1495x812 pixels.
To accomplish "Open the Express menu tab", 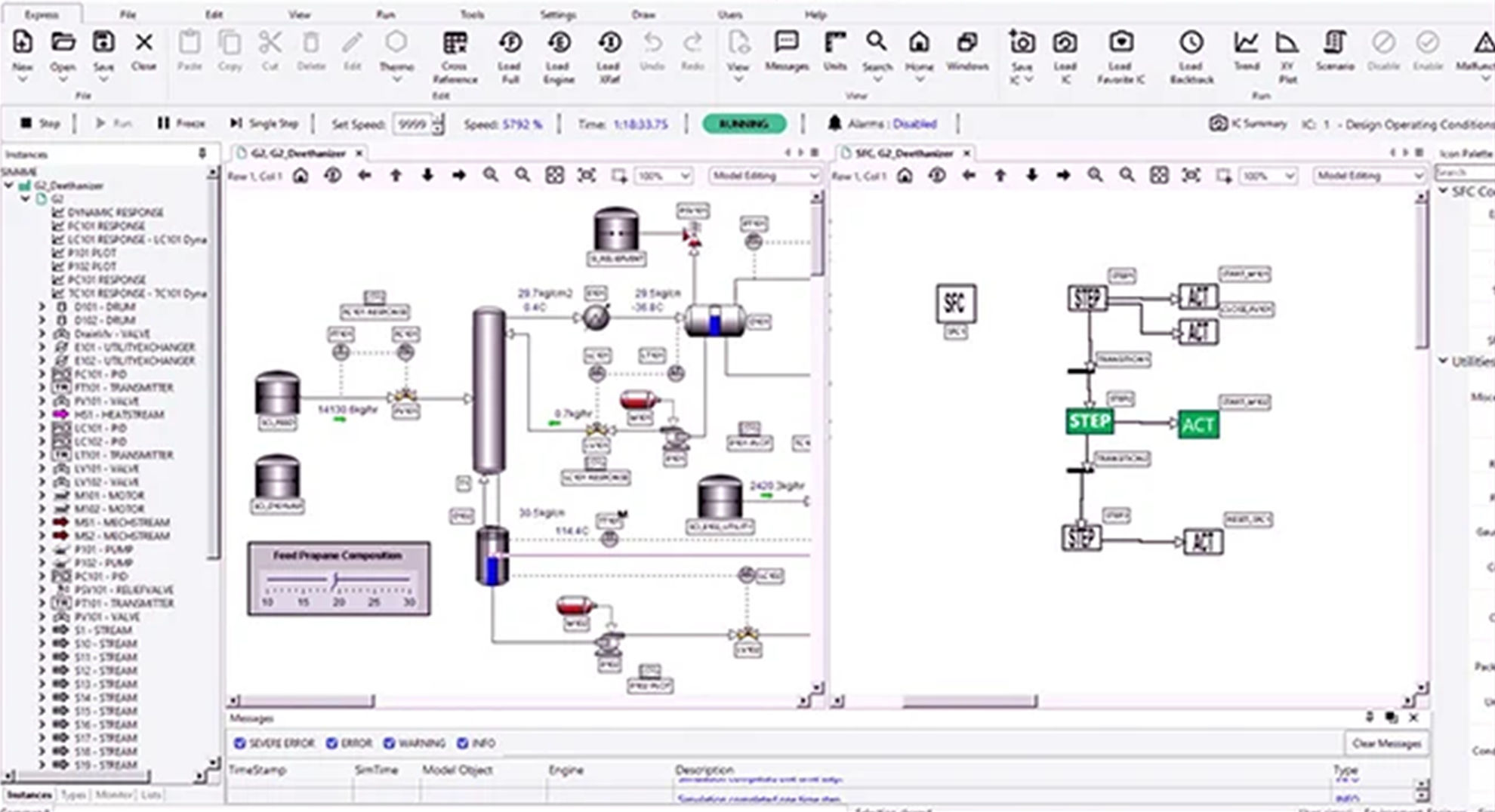I will point(42,14).
